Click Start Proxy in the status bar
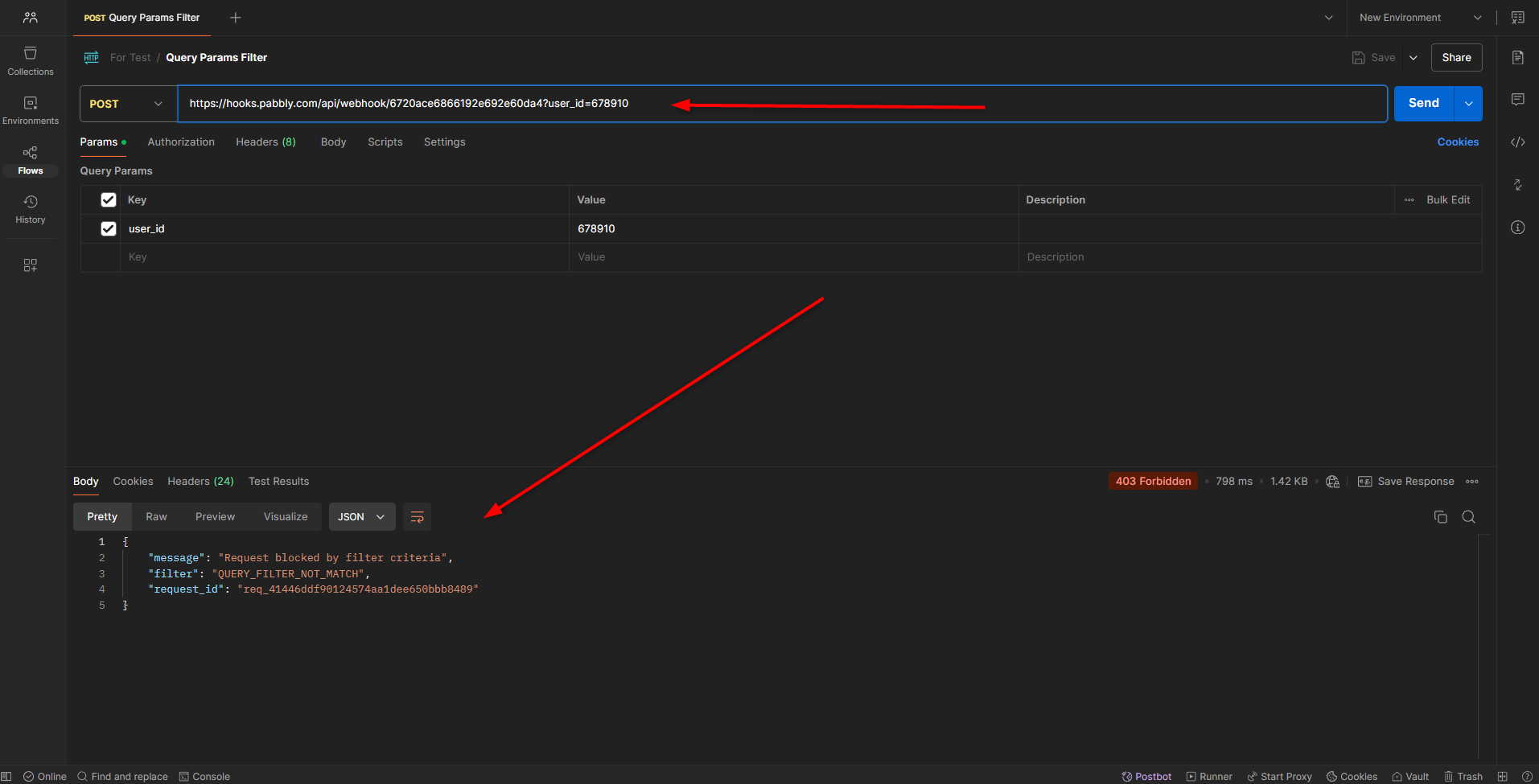This screenshot has height=784, width=1539. point(1279,776)
